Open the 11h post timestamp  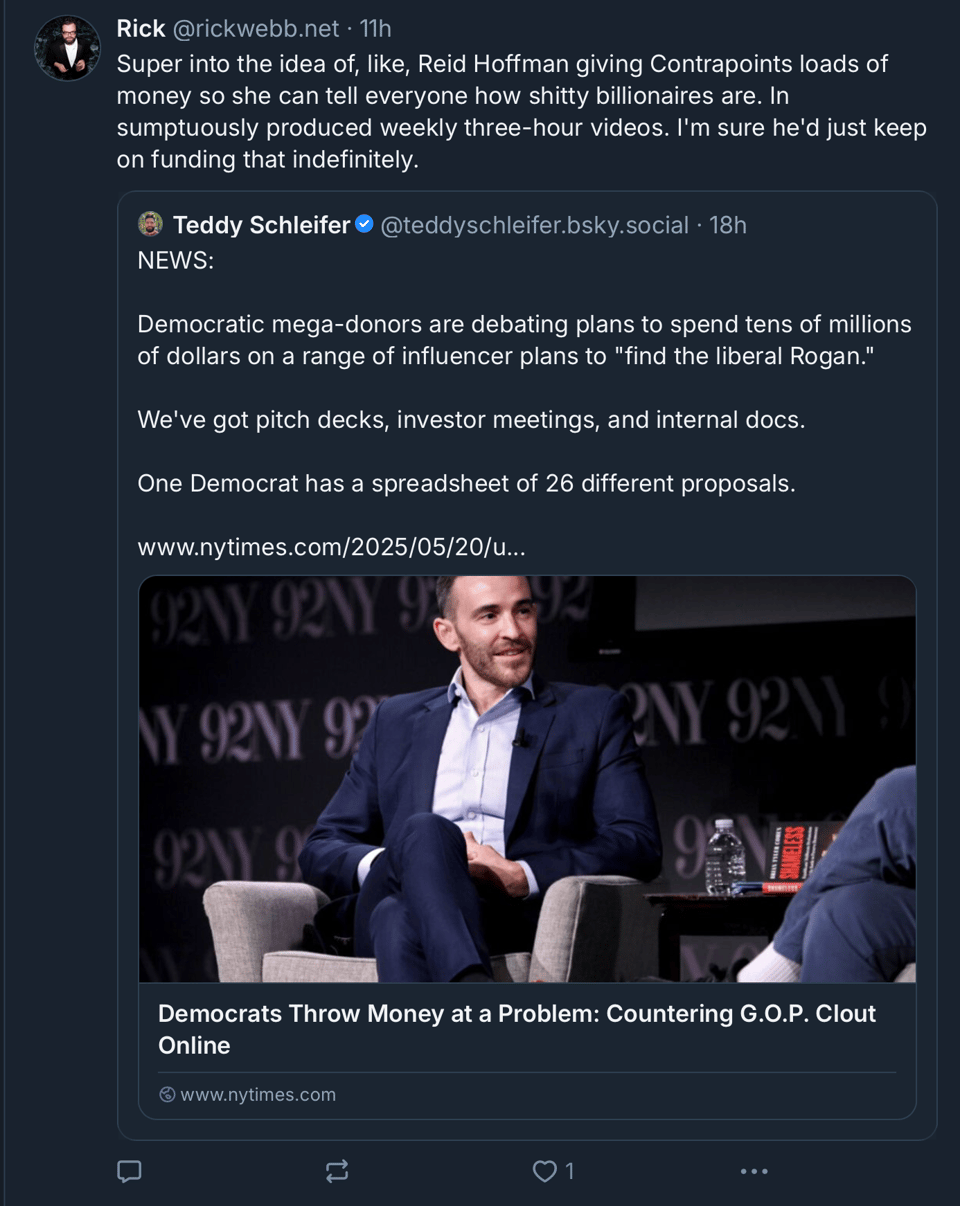coord(376,29)
